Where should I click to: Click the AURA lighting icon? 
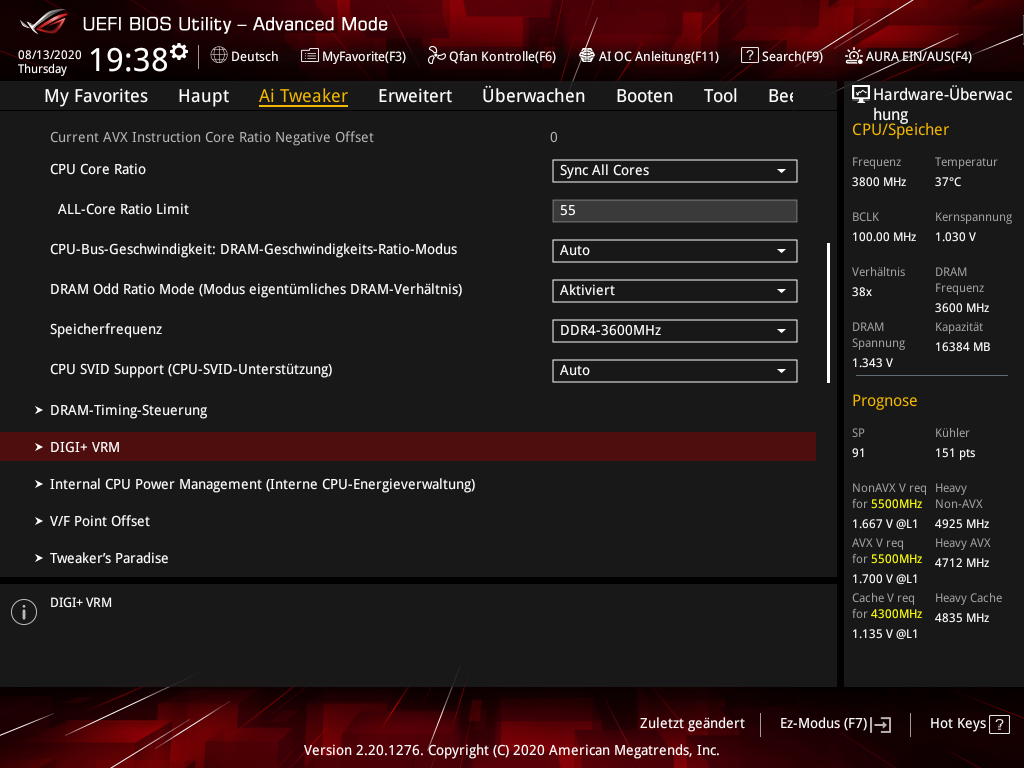pos(854,56)
